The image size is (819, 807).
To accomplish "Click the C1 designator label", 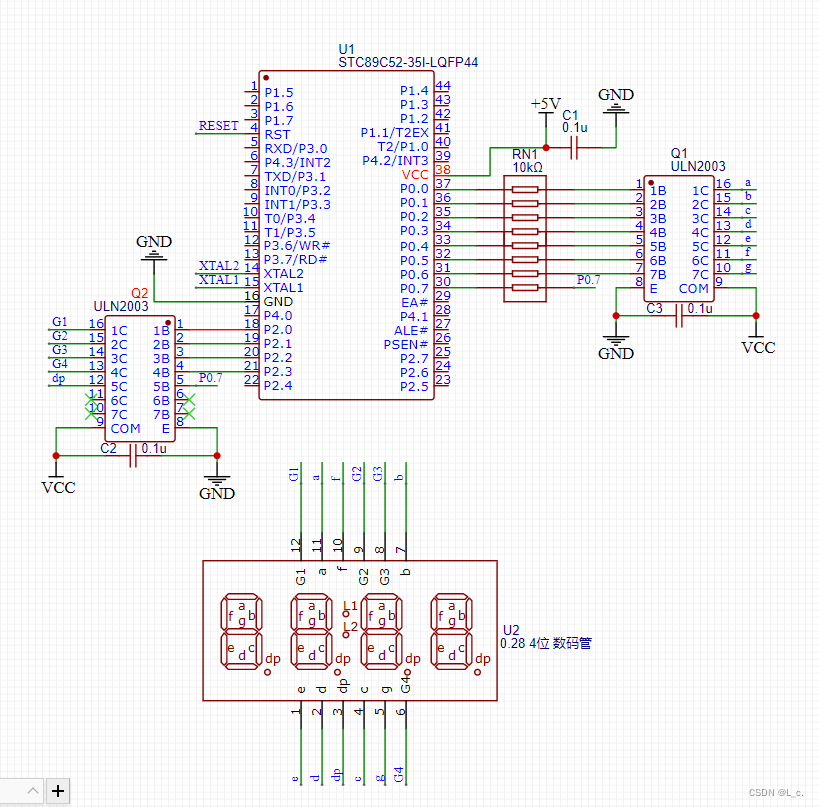I will coord(570,115).
